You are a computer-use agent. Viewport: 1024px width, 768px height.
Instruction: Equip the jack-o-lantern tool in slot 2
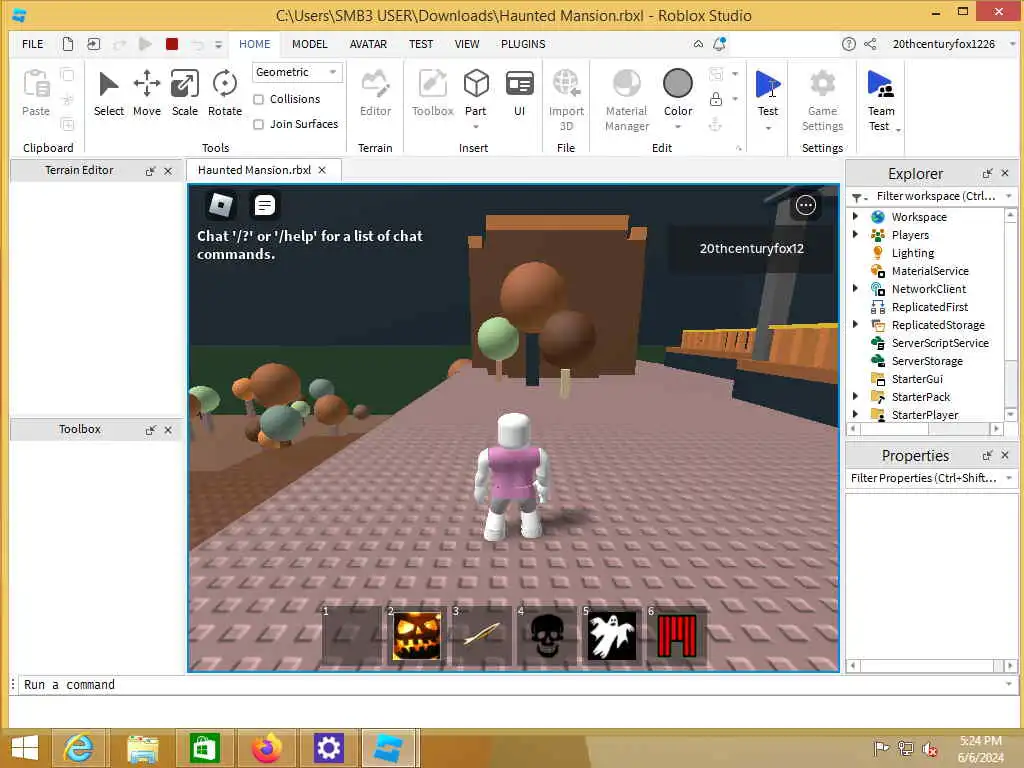417,635
